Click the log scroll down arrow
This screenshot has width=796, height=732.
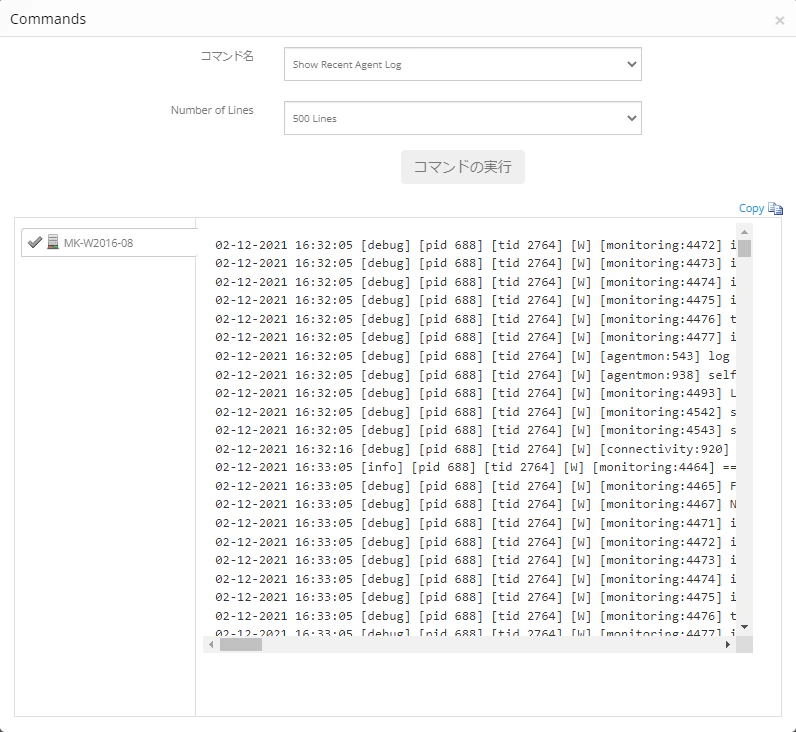point(744,627)
